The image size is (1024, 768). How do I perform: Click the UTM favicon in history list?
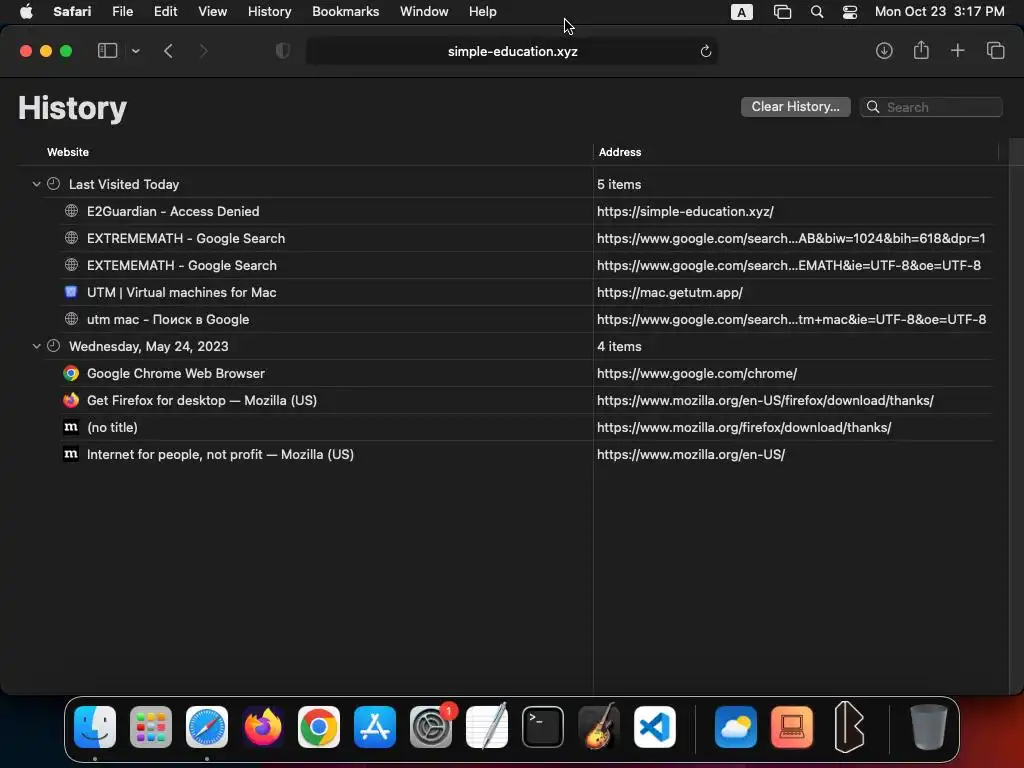pos(71,292)
